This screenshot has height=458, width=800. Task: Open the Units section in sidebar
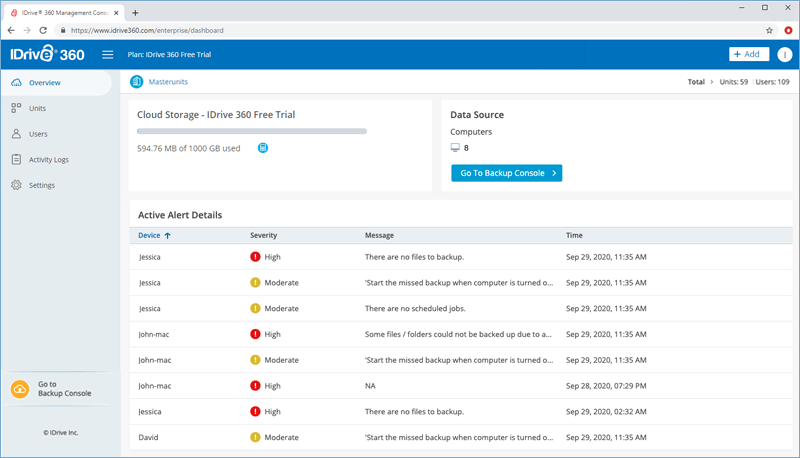pyautogui.click(x=37, y=108)
